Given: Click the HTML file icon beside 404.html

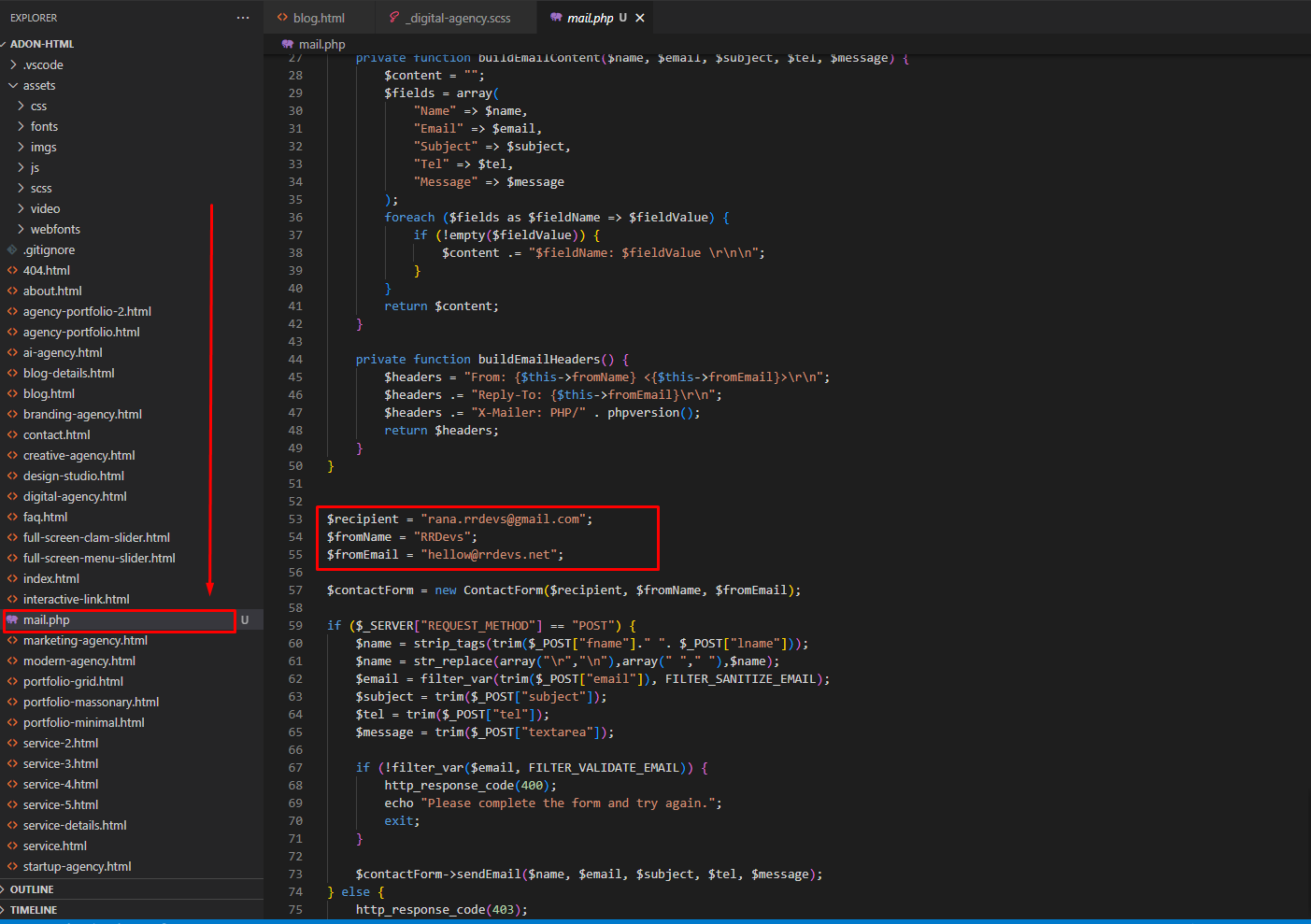Looking at the screenshot, I should pos(12,270).
